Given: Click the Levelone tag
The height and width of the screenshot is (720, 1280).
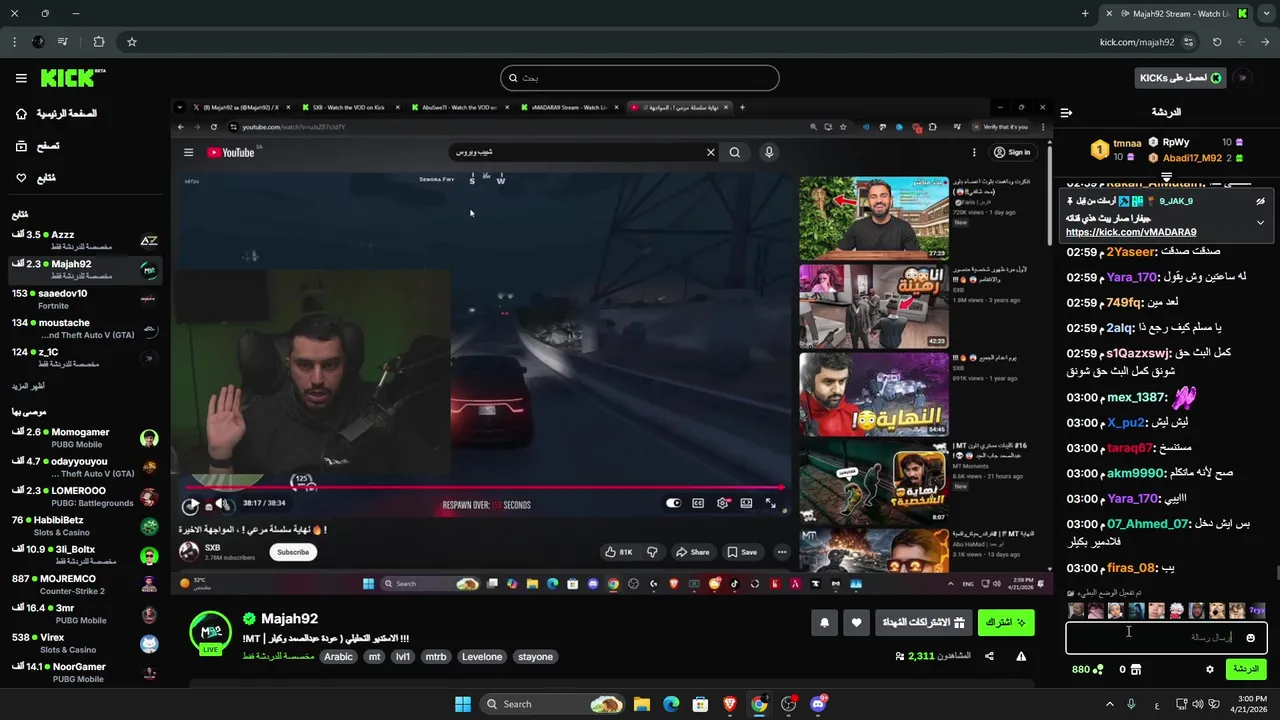Looking at the screenshot, I should [x=482, y=657].
